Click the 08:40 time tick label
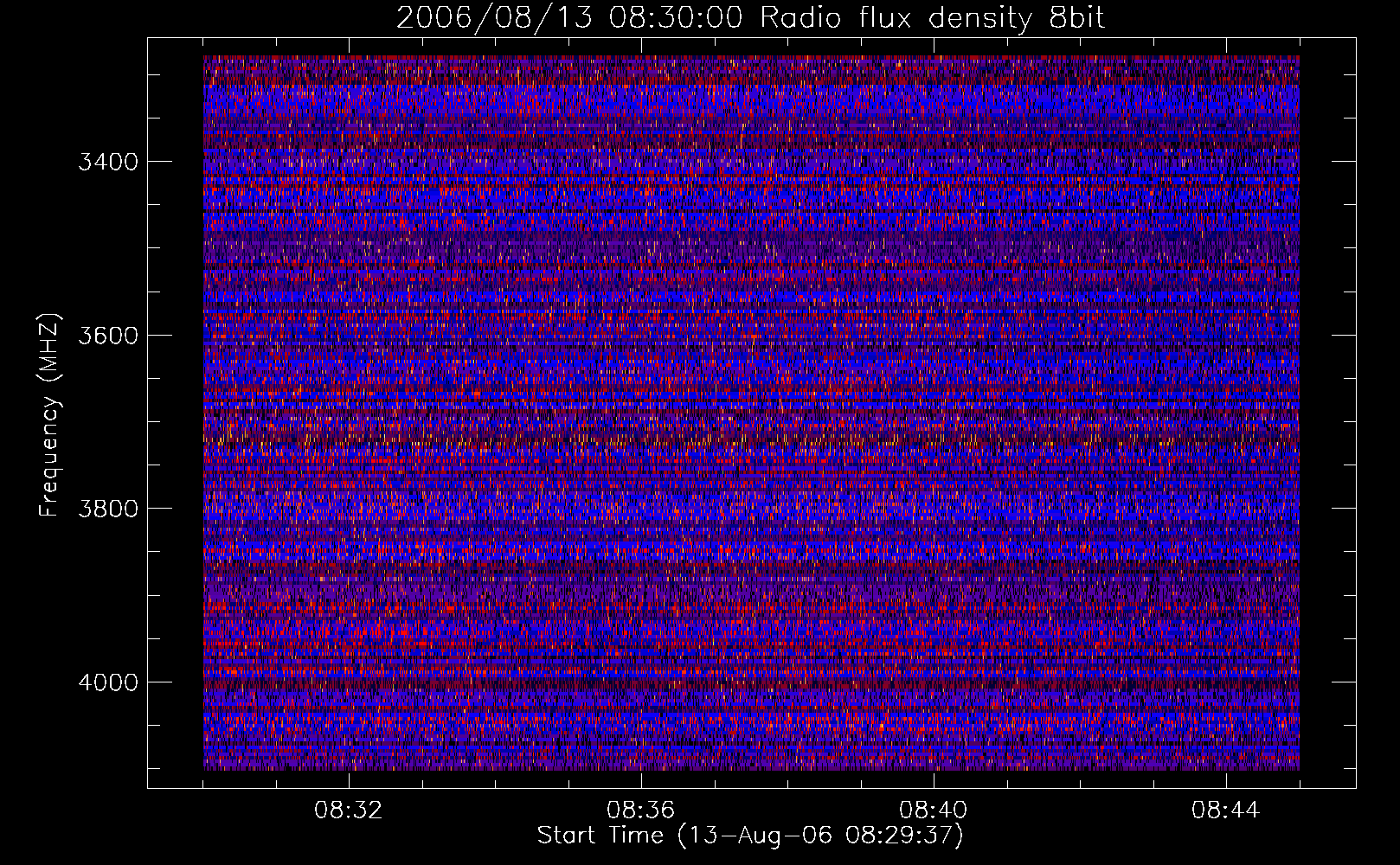This screenshot has width=1400, height=865. pyautogui.click(x=934, y=811)
